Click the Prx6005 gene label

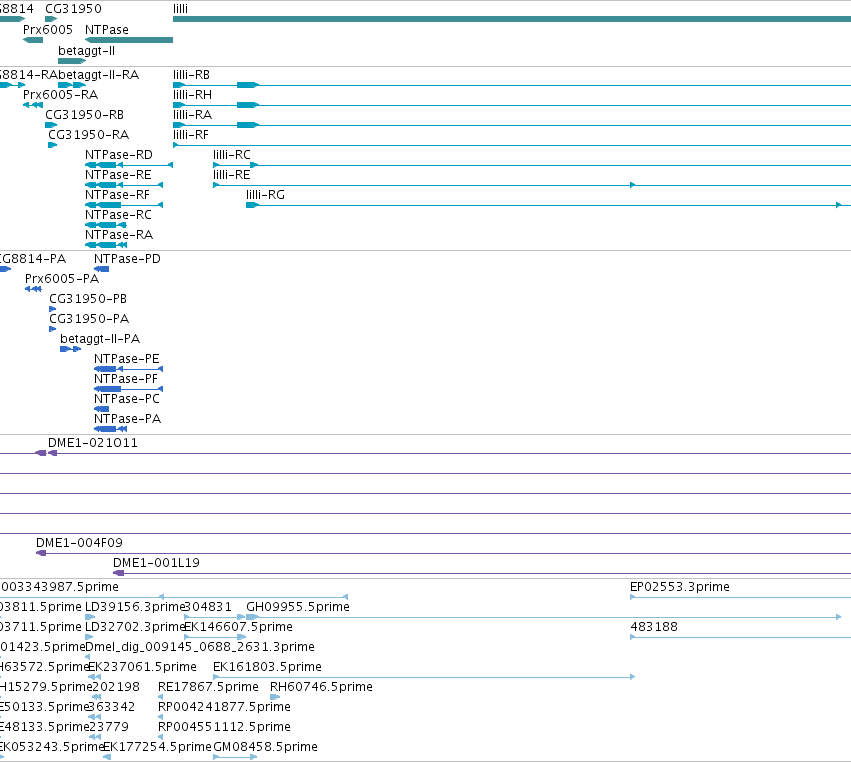click(48, 29)
